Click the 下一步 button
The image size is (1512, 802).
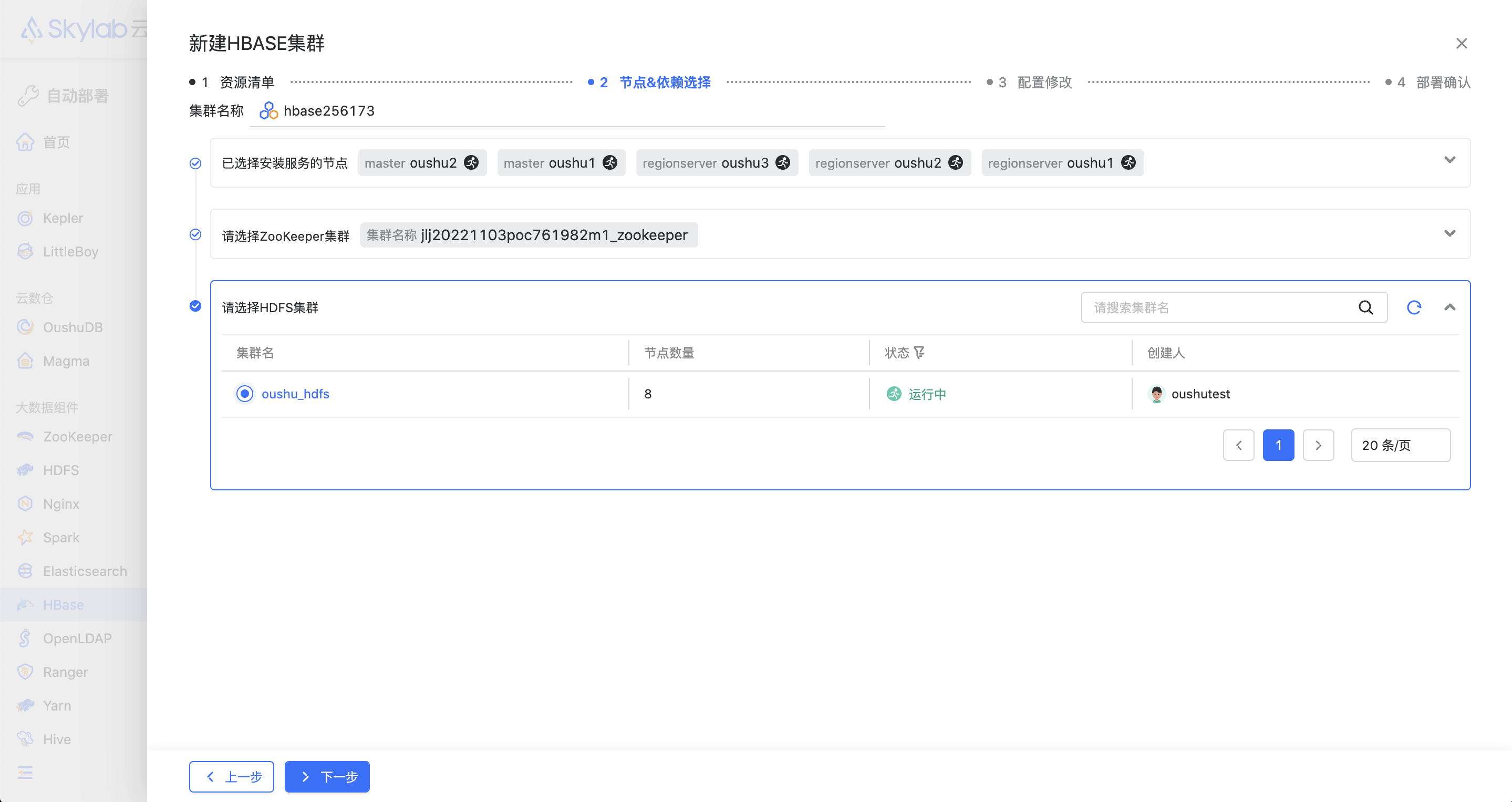(327, 777)
